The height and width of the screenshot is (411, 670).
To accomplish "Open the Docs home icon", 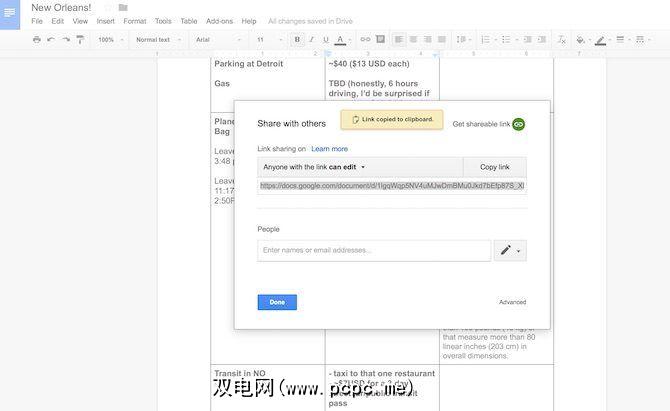I will click(x=11, y=13).
